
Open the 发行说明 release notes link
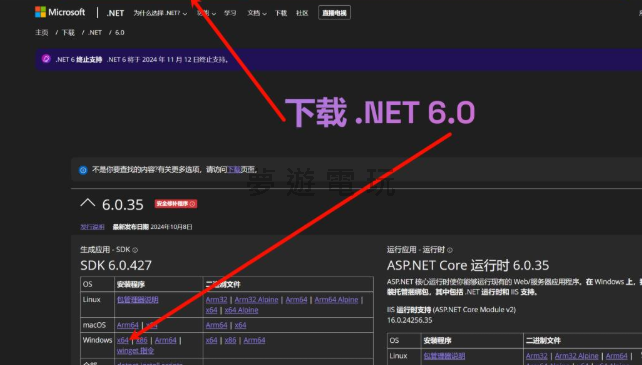pyautogui.click(x=92, y=227)
